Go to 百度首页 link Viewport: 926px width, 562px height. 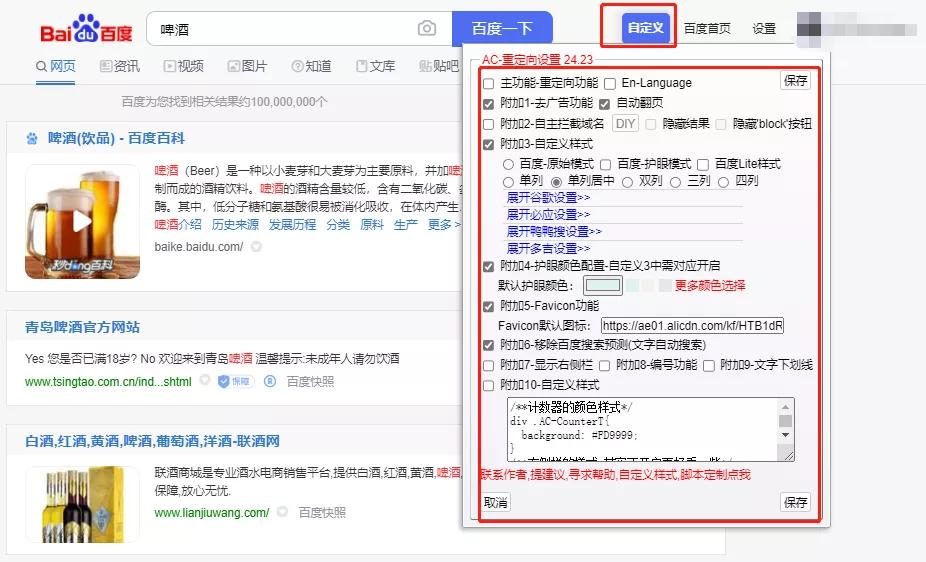(x=707, y=28)
